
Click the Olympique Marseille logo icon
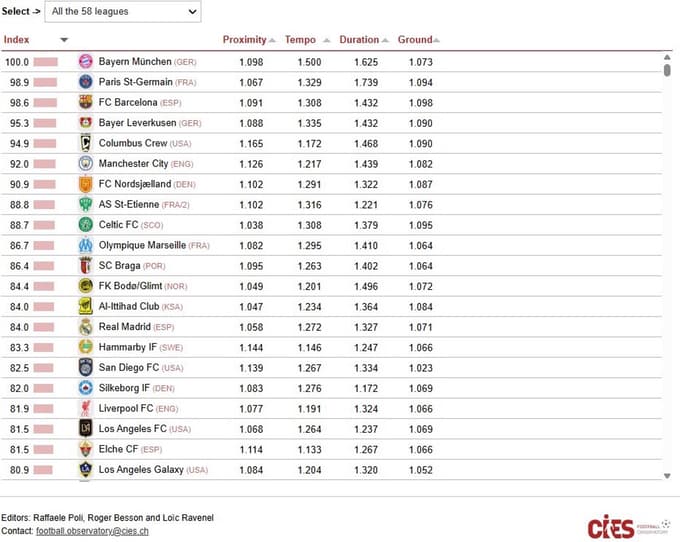86,245
